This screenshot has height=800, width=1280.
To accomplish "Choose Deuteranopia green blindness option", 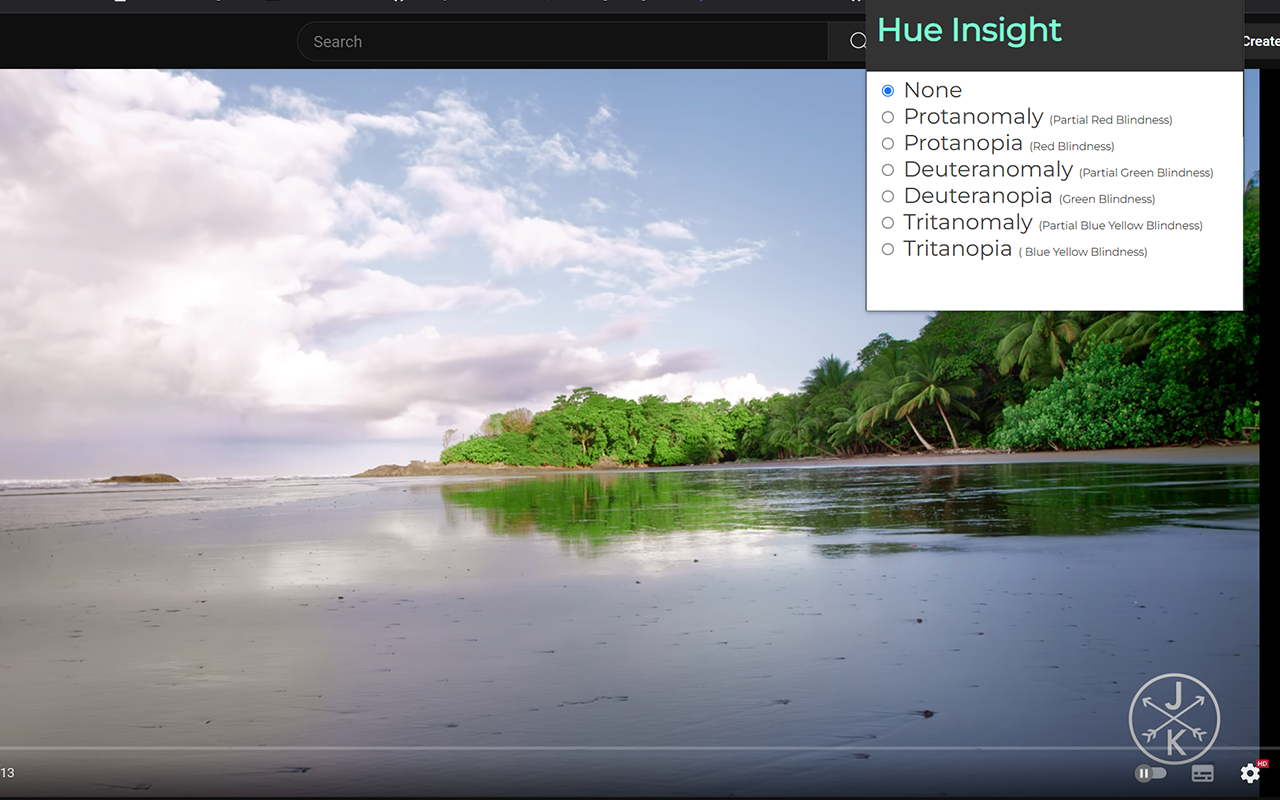I will point(887,196).
